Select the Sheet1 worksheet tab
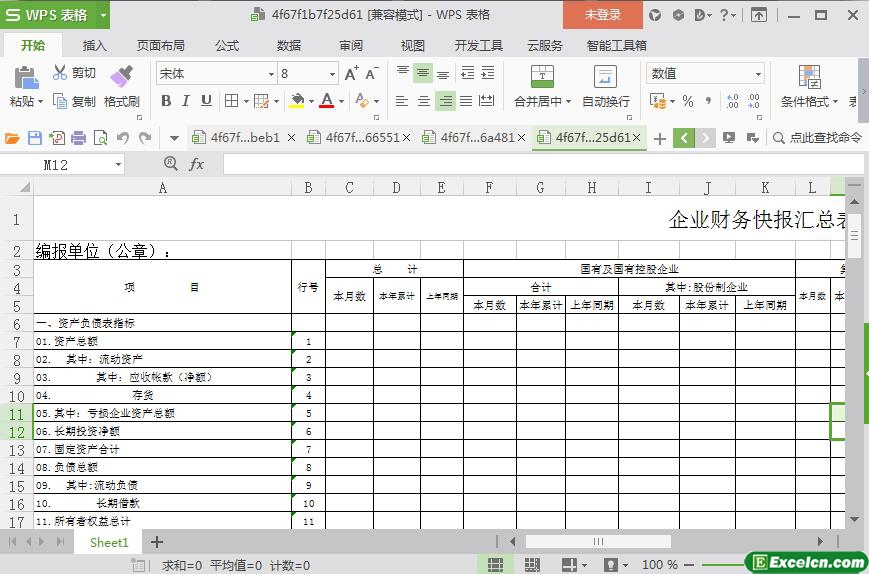The image size is (869, 574). pyautogui.click(x=109, y=542)
